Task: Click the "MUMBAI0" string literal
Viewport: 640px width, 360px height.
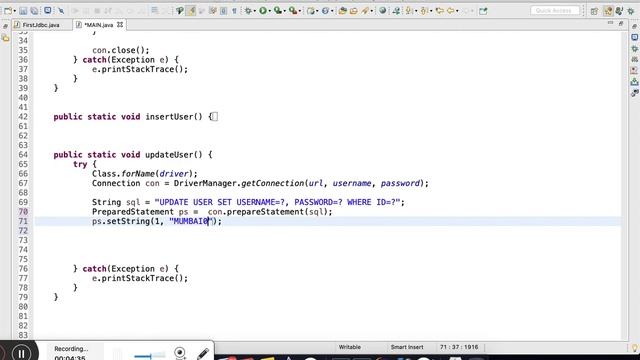Action: point(191,221)
